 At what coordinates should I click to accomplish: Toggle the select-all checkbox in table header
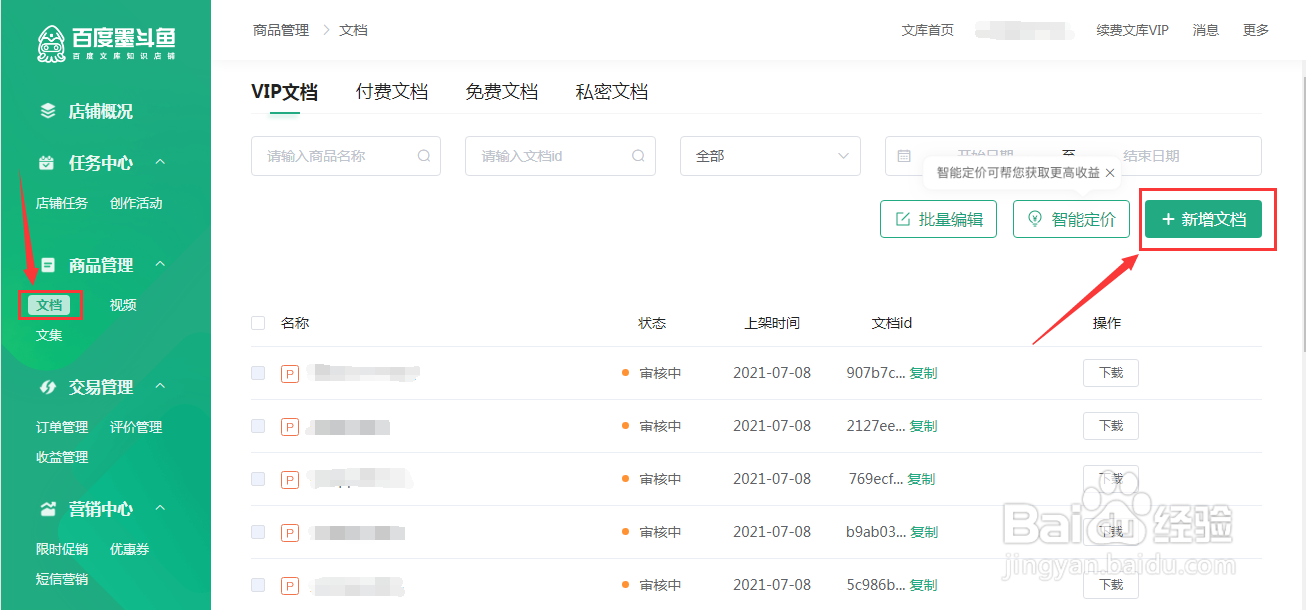coord(257,323)
